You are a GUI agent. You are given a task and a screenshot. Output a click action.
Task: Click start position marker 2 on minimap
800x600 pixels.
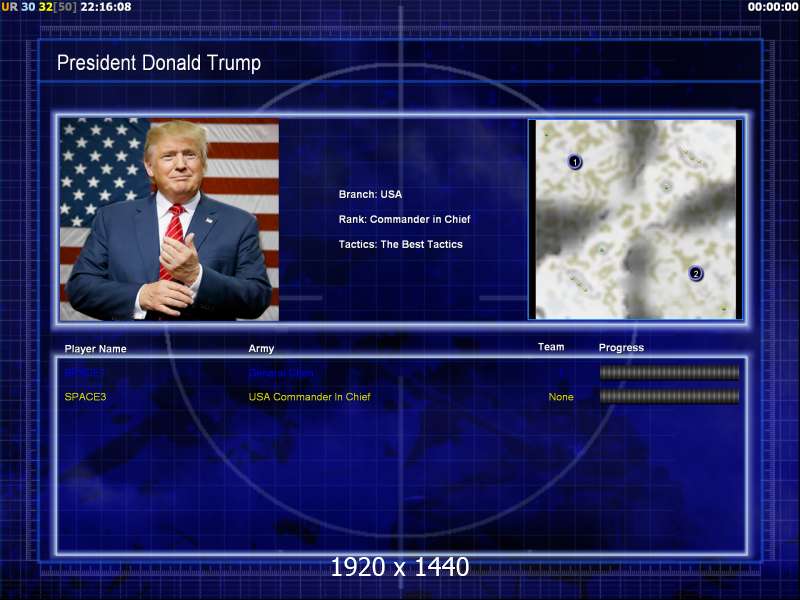(x=695, y=273)
